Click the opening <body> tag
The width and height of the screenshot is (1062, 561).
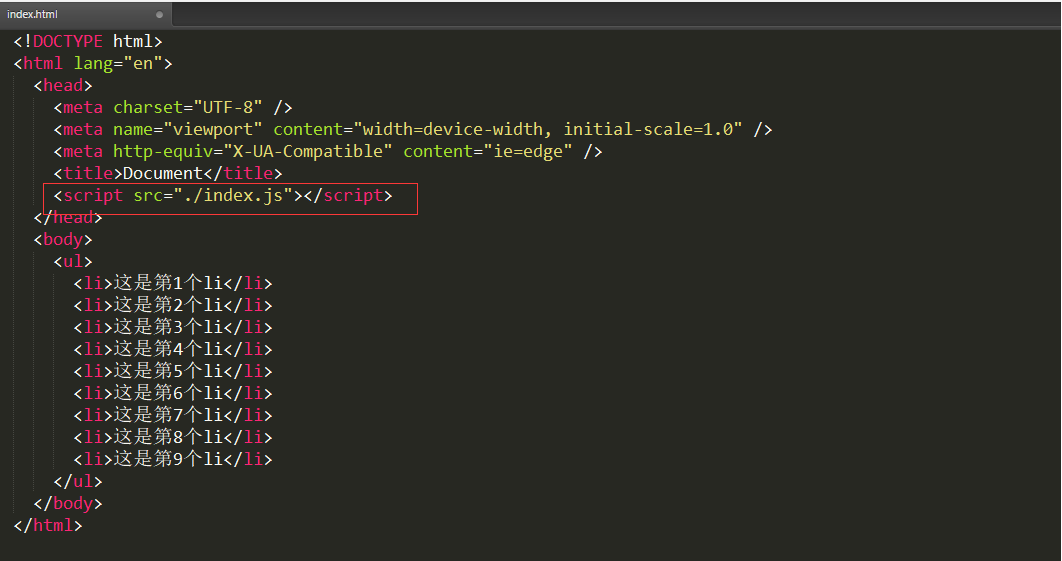pyautogui.click(x=63, y=240)
